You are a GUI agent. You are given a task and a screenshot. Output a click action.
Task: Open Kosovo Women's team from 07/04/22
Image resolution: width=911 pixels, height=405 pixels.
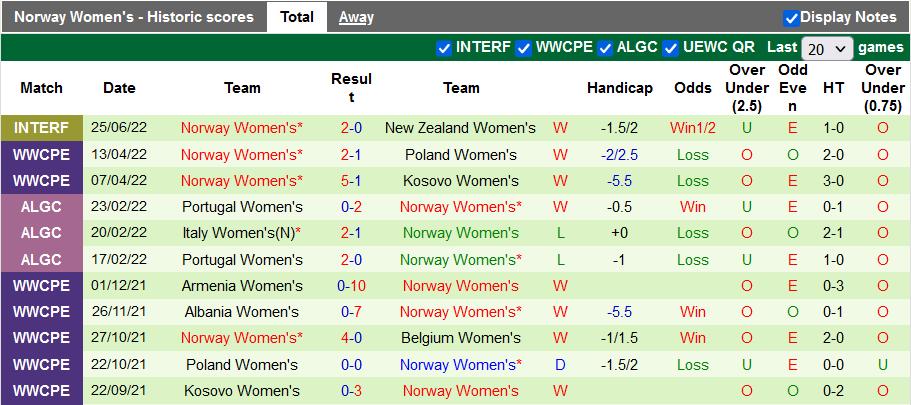pyautogui.click(x=461, y=181)
